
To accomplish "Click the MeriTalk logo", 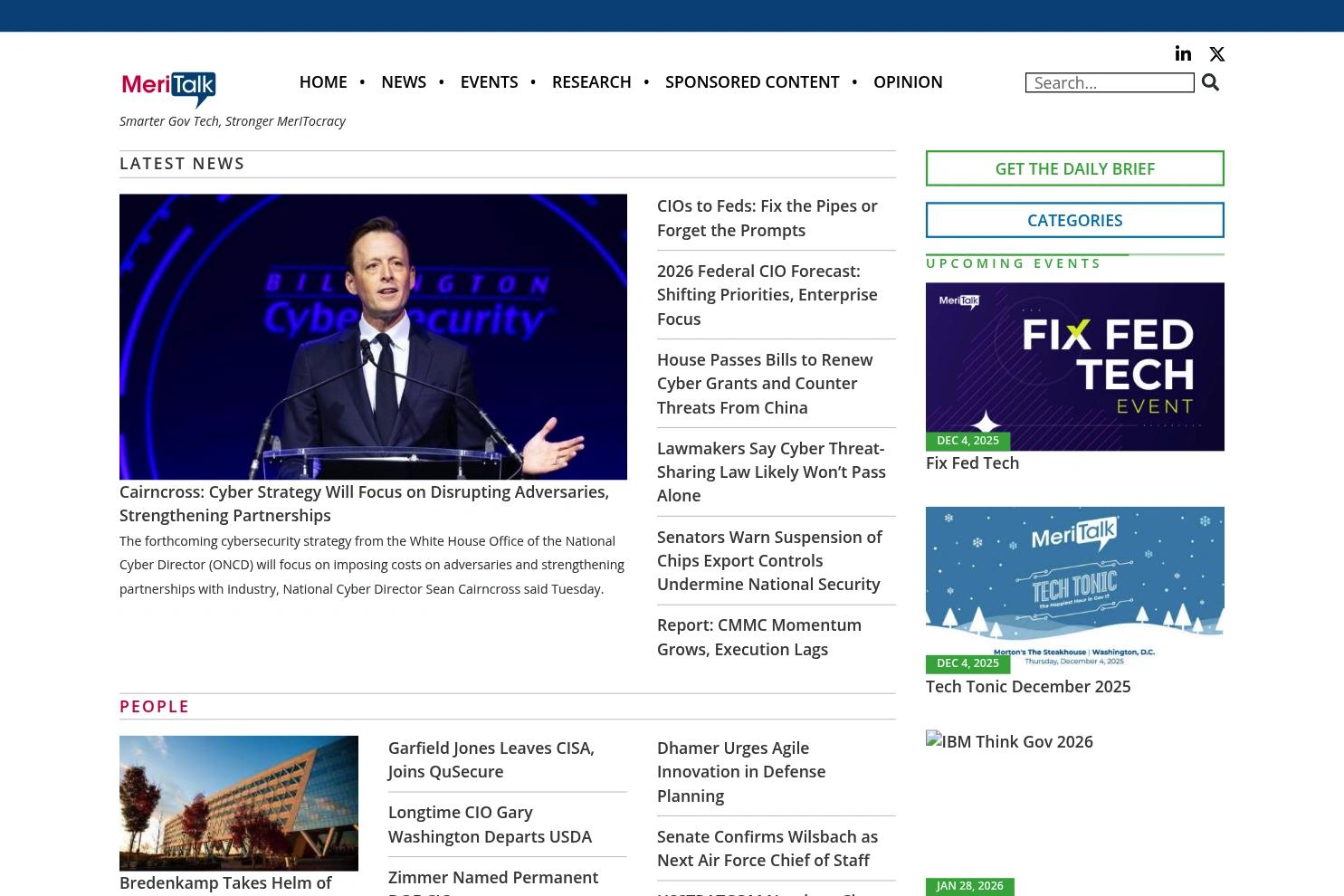I will pos(169,90).
